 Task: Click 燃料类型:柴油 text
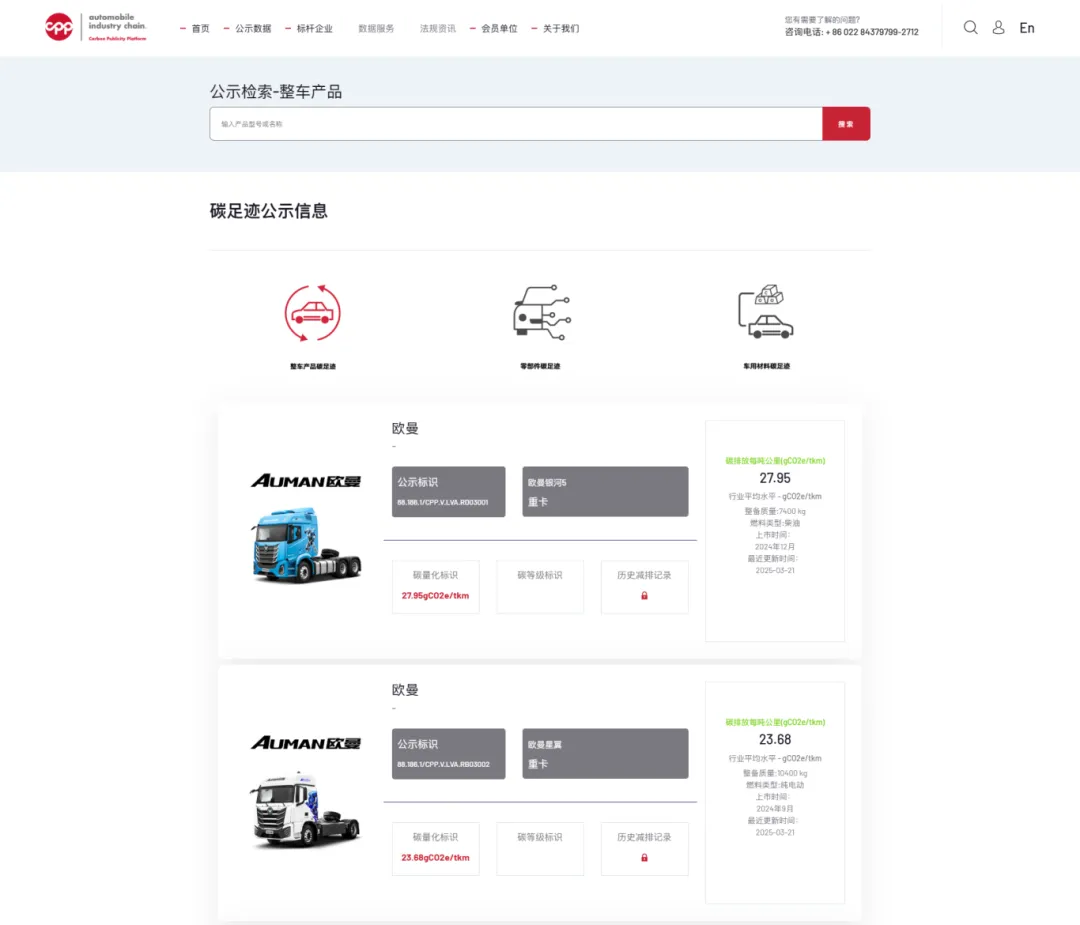(775, 523)
